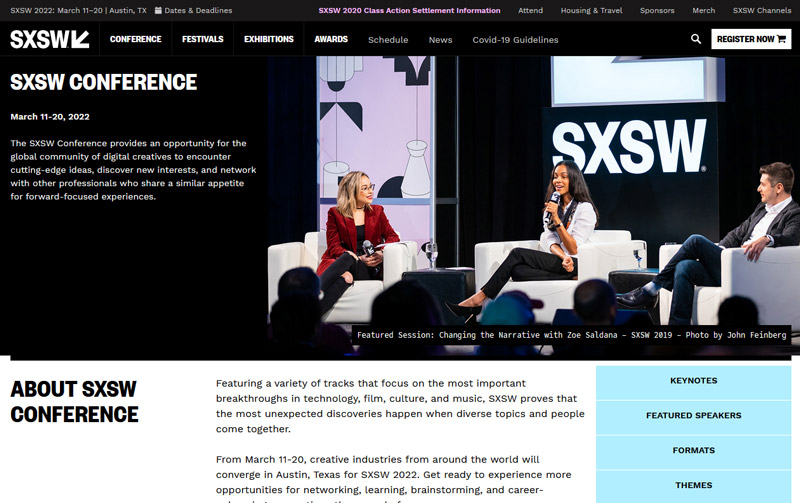This screenshot has width=800, height=503.
Task: Click the About SXSW Conference heading
Action: click(74, 402)
